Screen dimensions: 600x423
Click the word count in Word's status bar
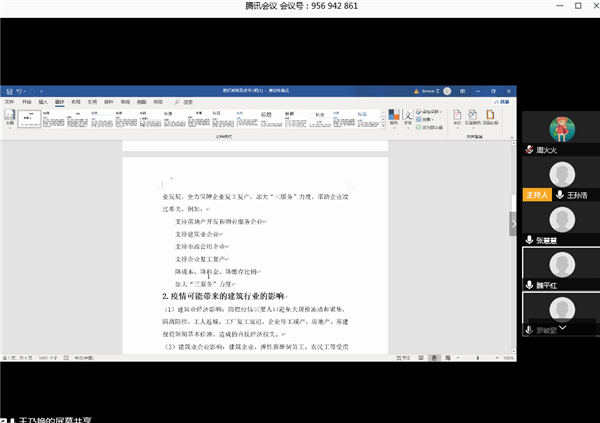[x=48, y=358]
